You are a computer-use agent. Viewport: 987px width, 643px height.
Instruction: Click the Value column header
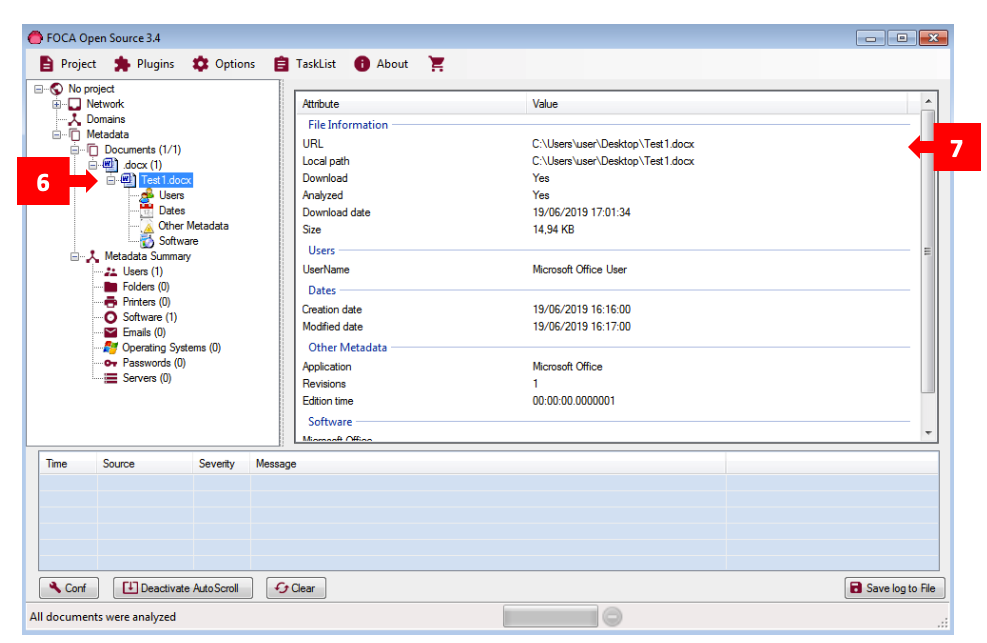(717, 104)
